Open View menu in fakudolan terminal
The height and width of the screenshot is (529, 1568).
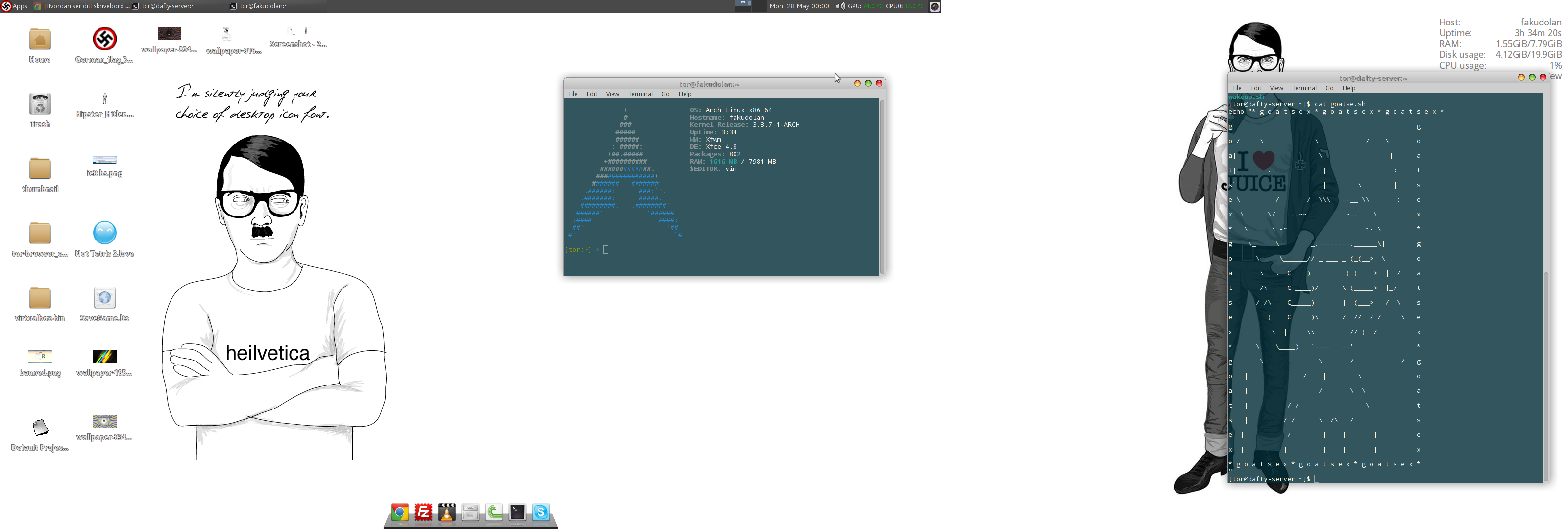(612, 94)
